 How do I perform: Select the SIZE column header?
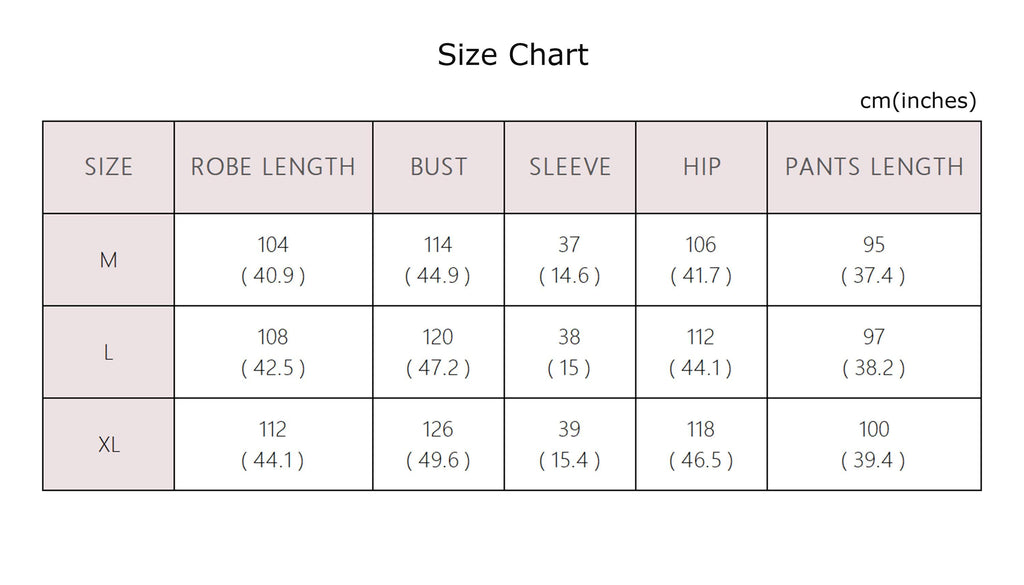[x=108, y=167]
